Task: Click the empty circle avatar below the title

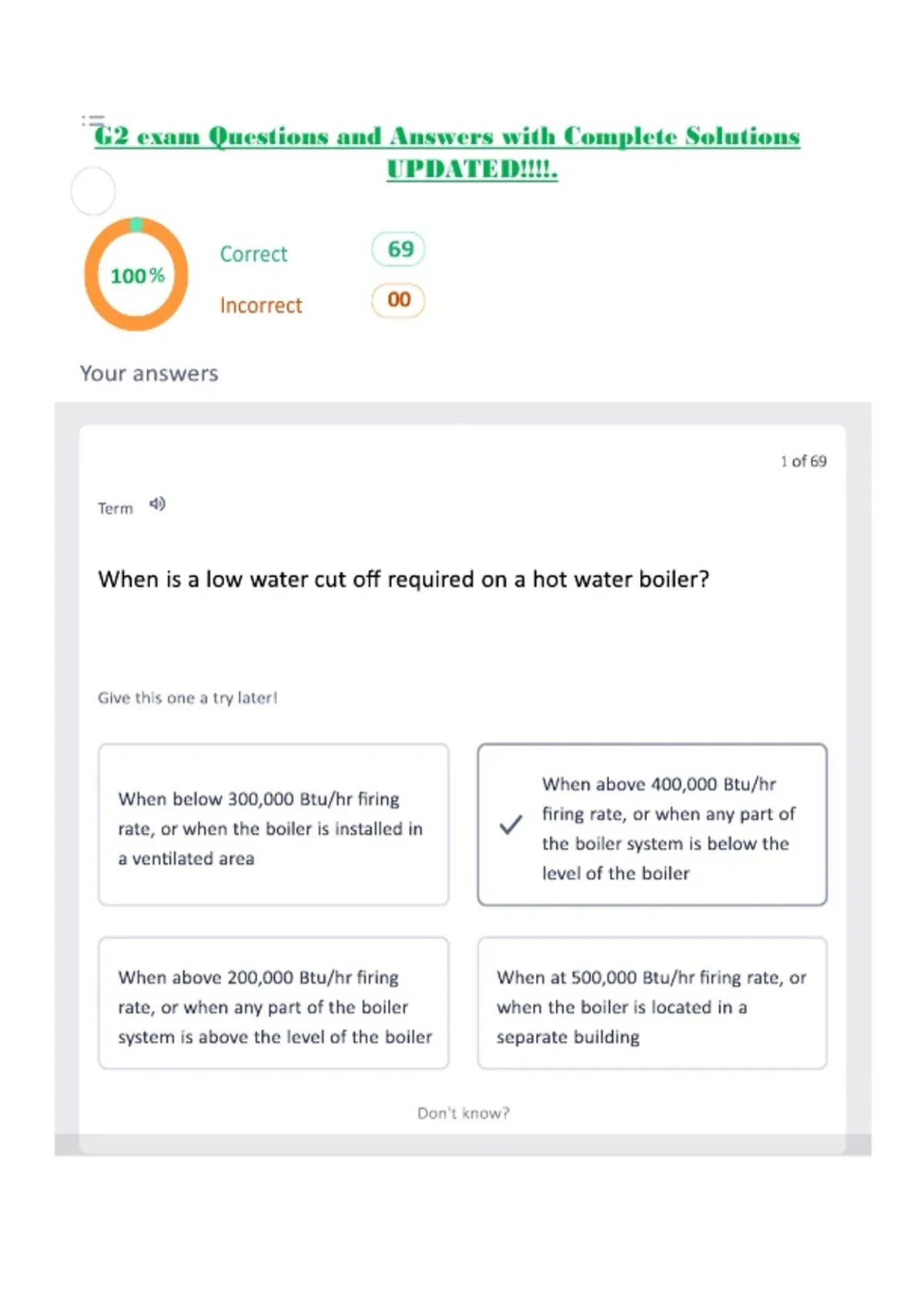Action: 93,191
